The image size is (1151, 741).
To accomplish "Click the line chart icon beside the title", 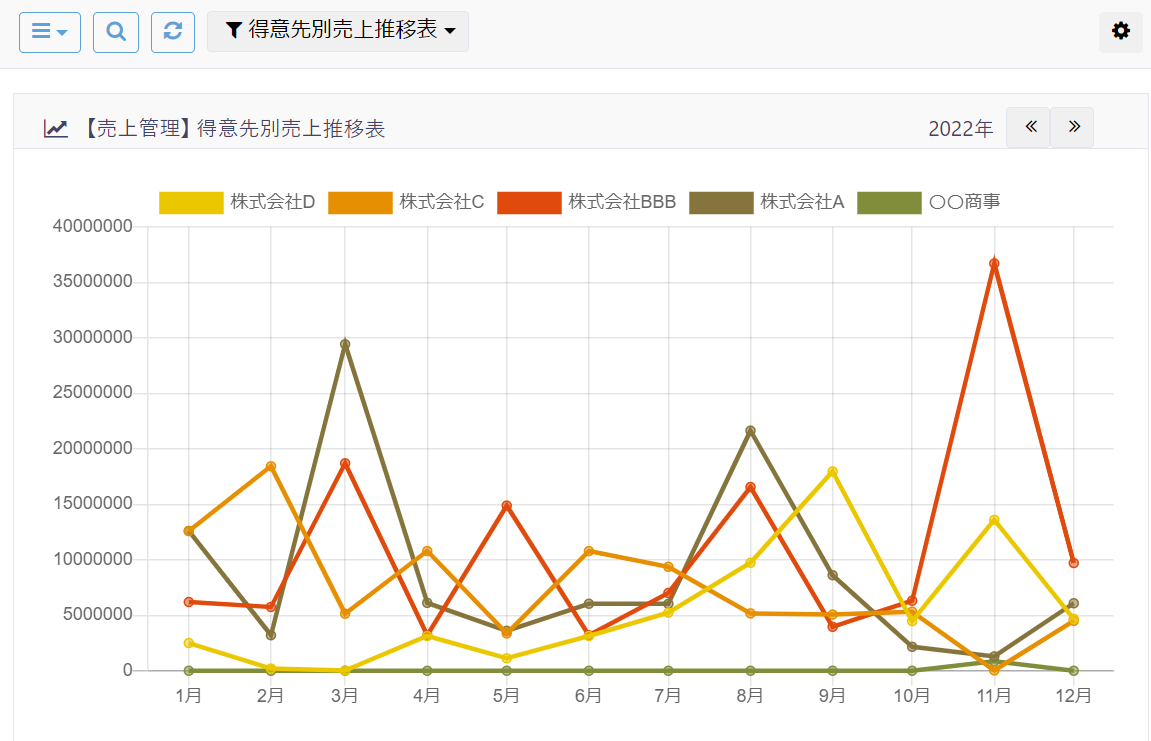I will click(56, 128).
